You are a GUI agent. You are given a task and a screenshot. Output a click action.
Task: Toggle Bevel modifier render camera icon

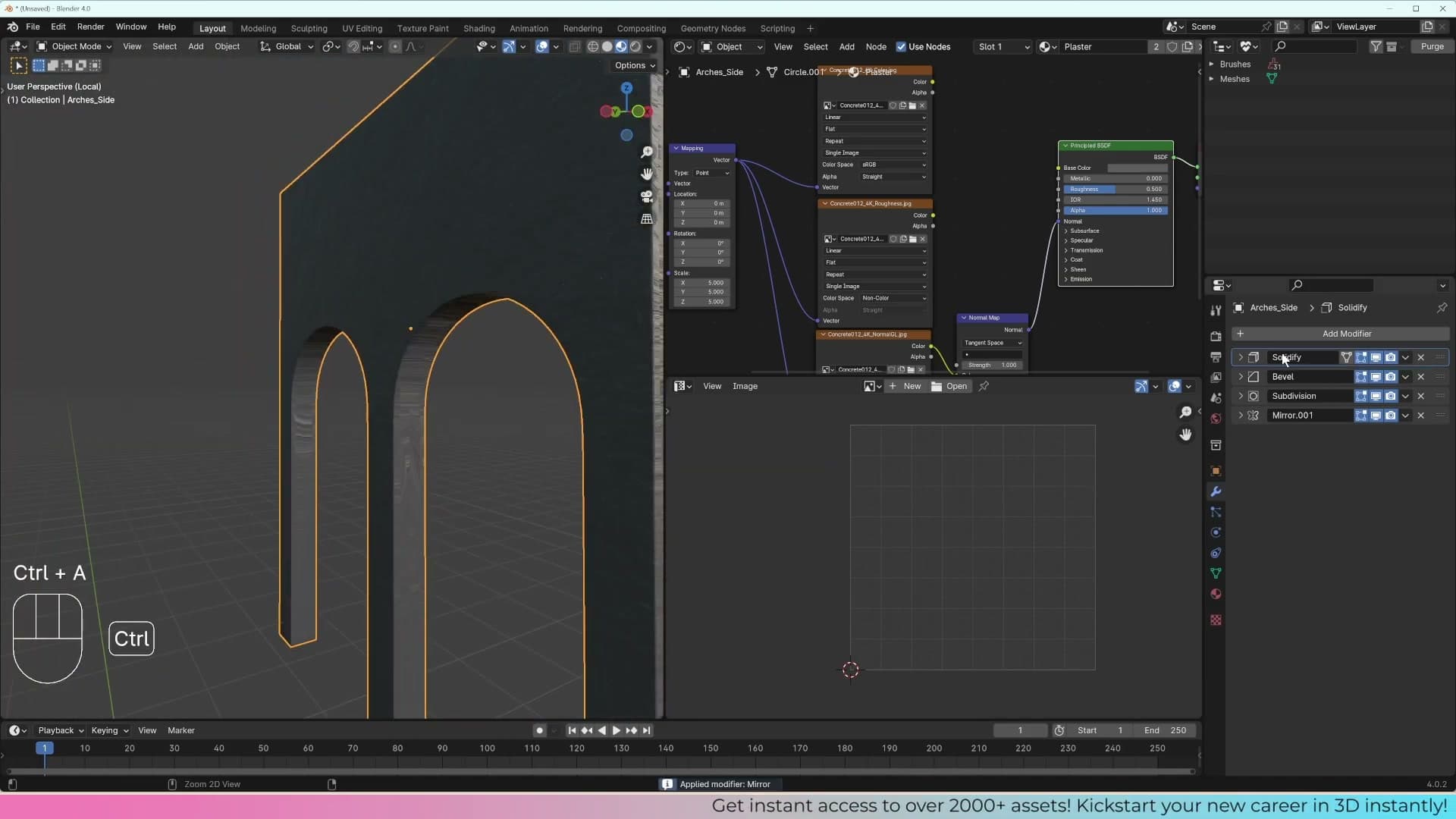[x=1391, y=377]
